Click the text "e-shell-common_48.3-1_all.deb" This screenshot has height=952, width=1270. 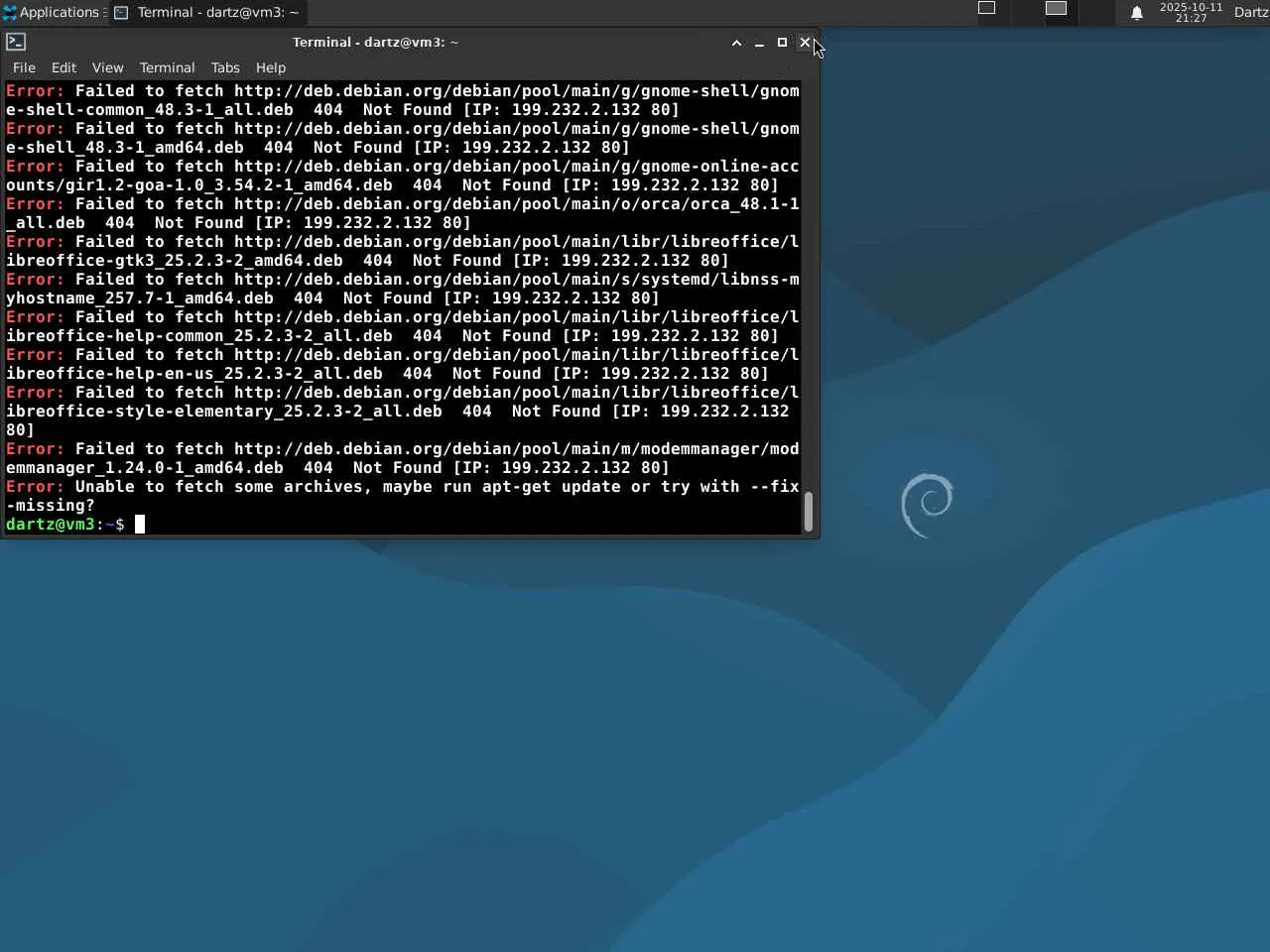(x=150, y=110)
